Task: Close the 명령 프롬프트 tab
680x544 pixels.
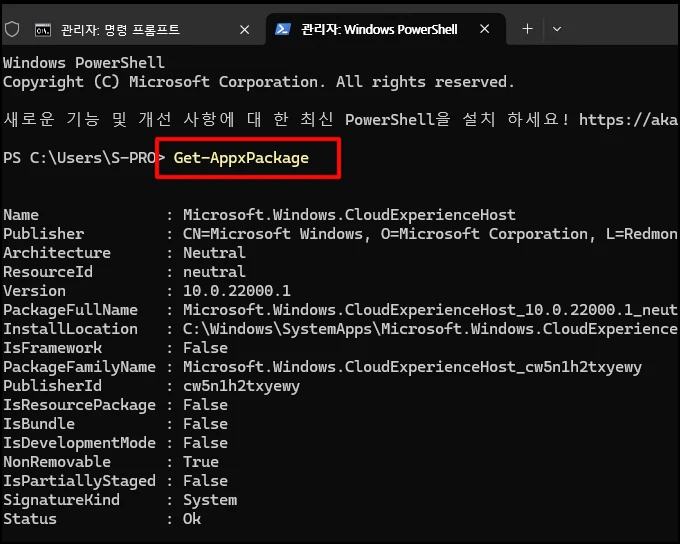Action: pyautogui.click(x=245, y=29)
